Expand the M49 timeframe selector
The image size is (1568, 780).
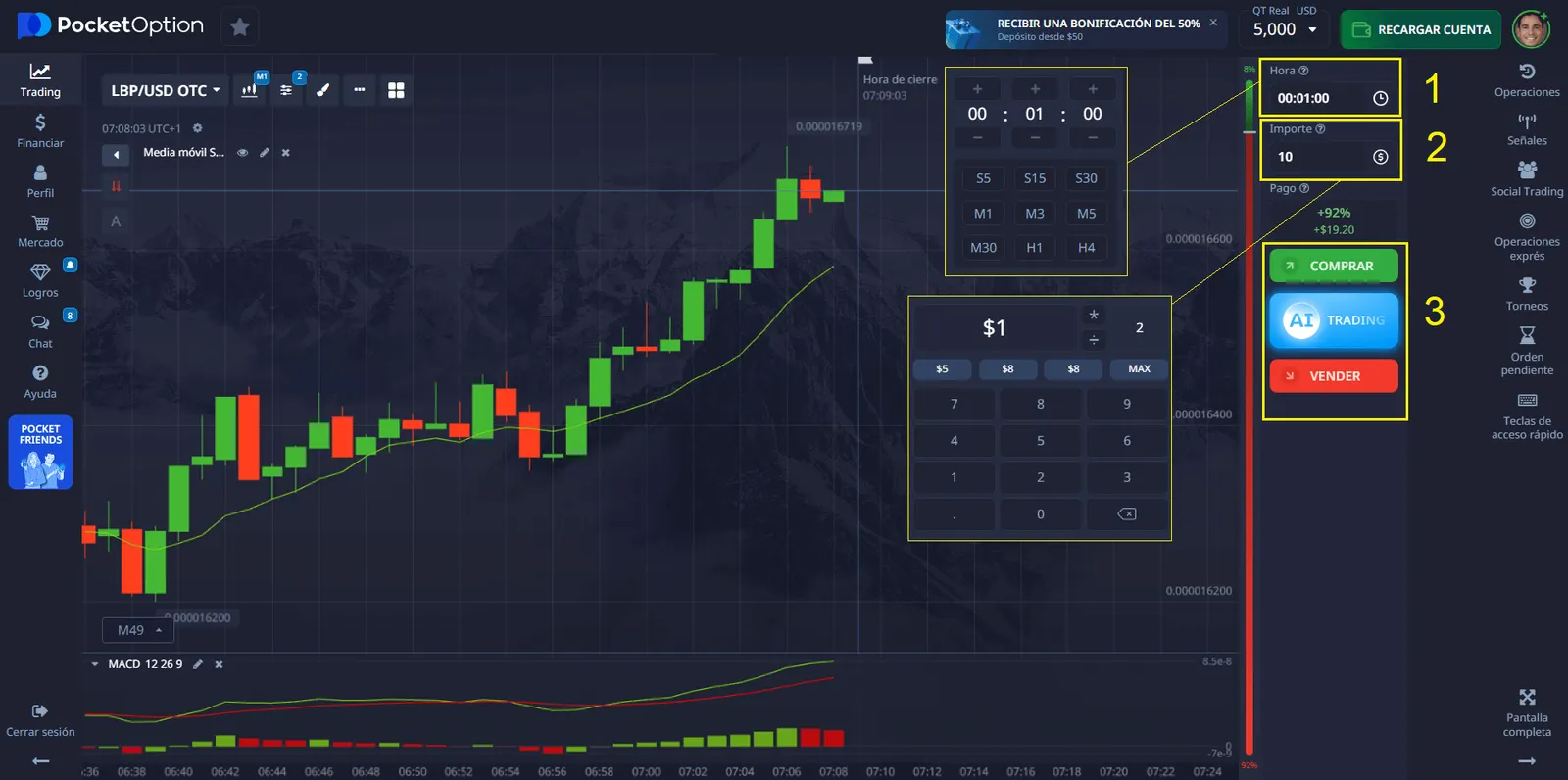tap(138, 630)
